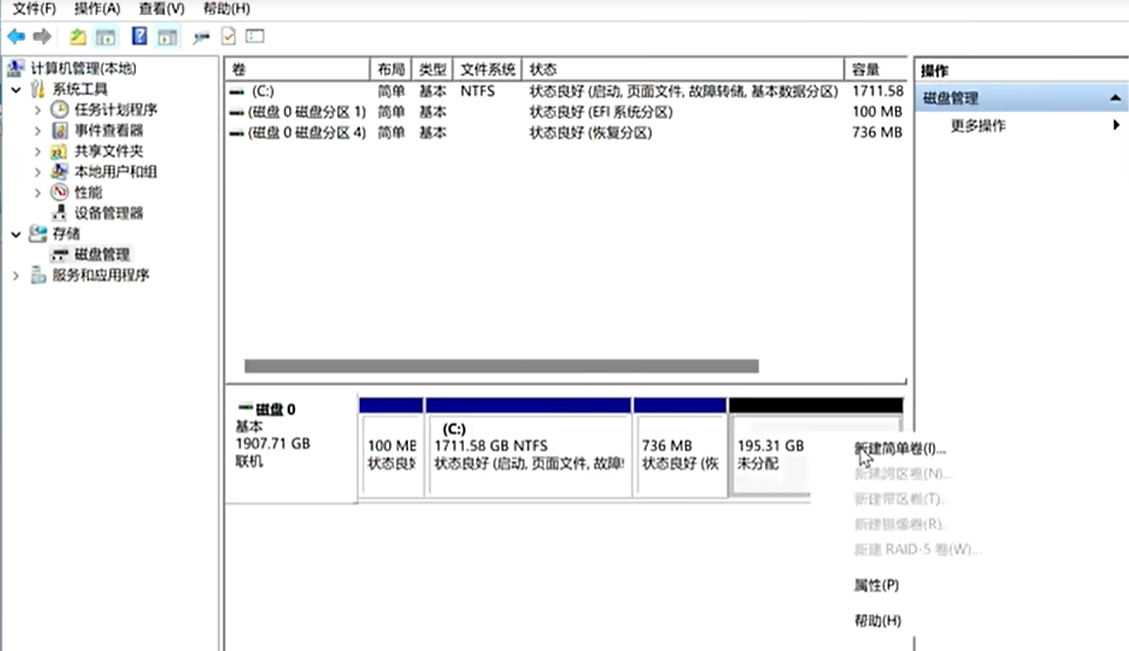1129x651 pixels.
Task: Toggle the action pane icon in toolbar
Action: pos(168,37)
